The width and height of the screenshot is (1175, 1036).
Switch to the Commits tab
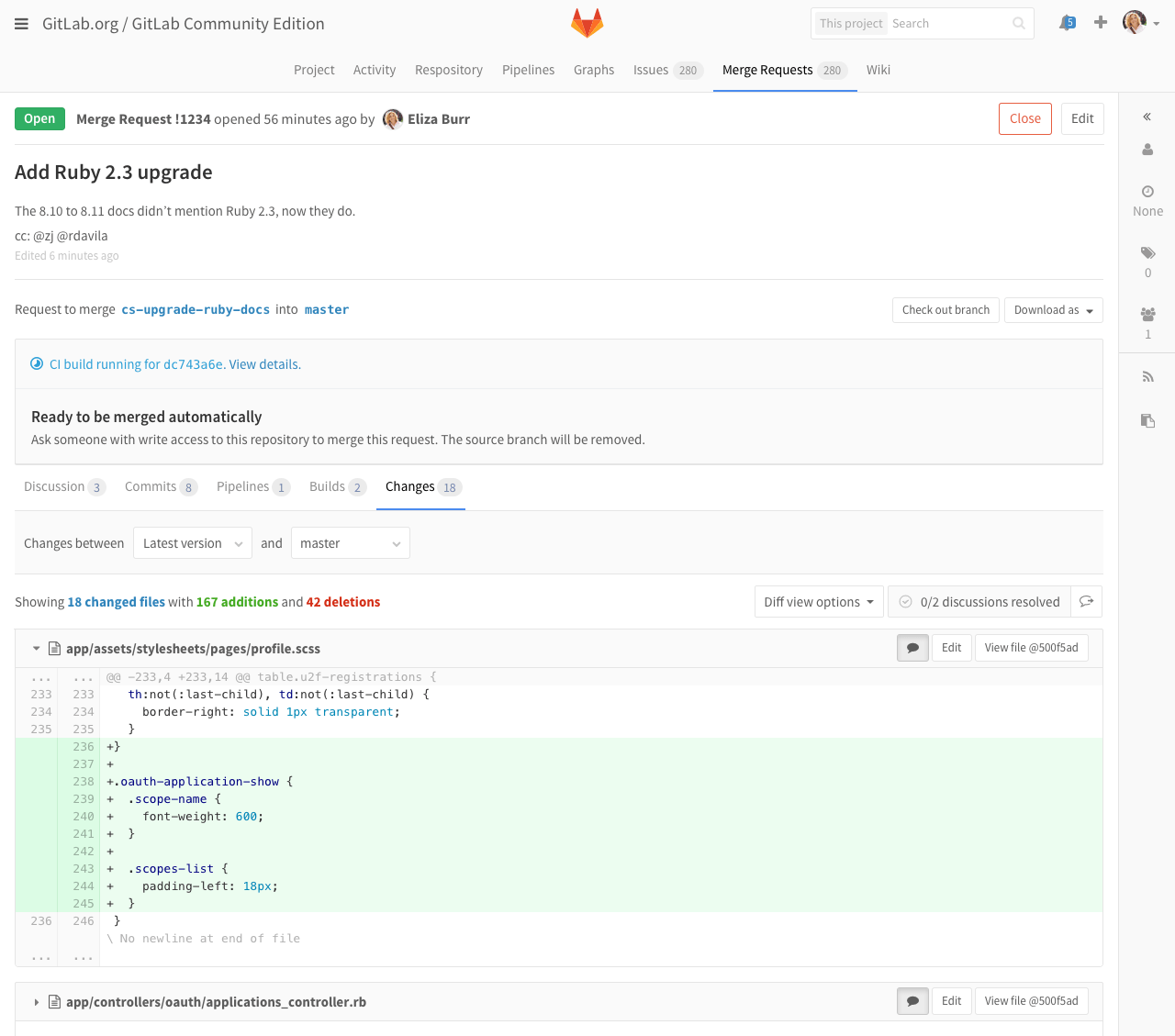[151, 486]
